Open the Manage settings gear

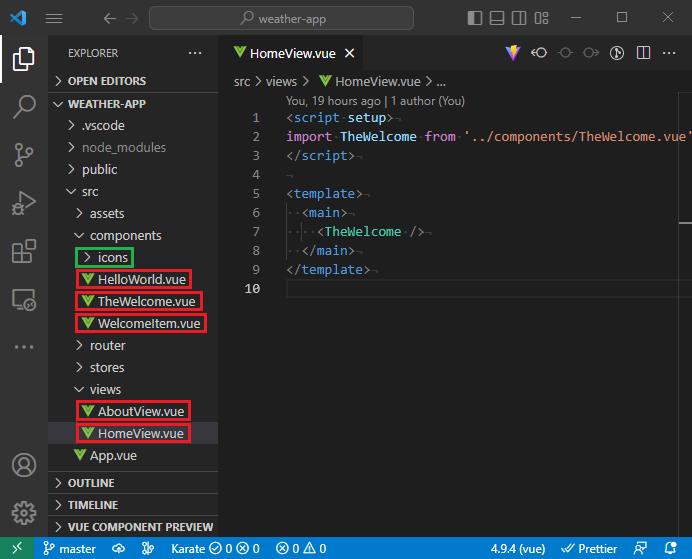[x=24, y=513]
